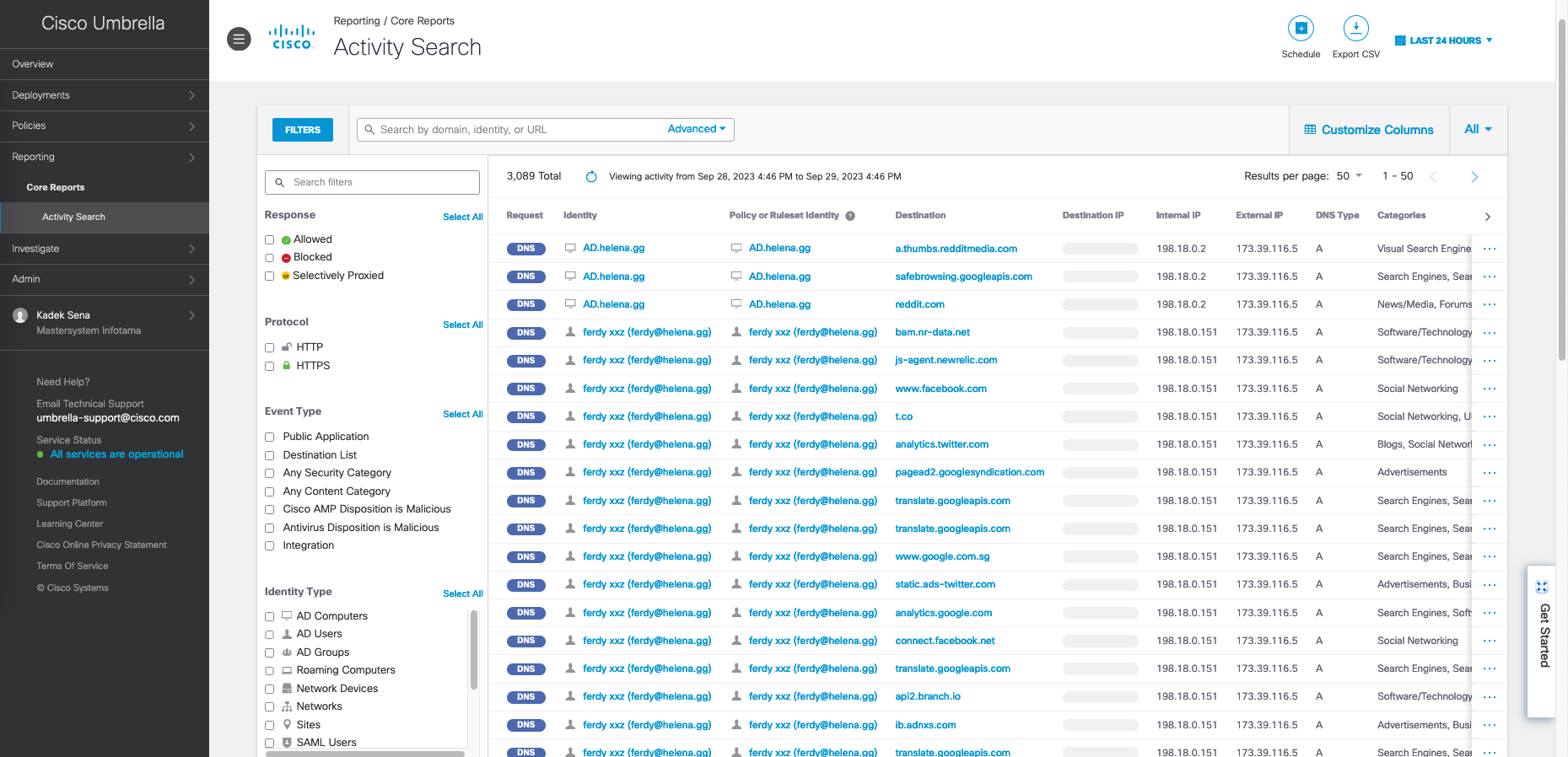Image resolution: width=1568 pixels, height=757 pixels.
Task: Open the Last 24 Hours time range dropdown
Action: 1444,40
